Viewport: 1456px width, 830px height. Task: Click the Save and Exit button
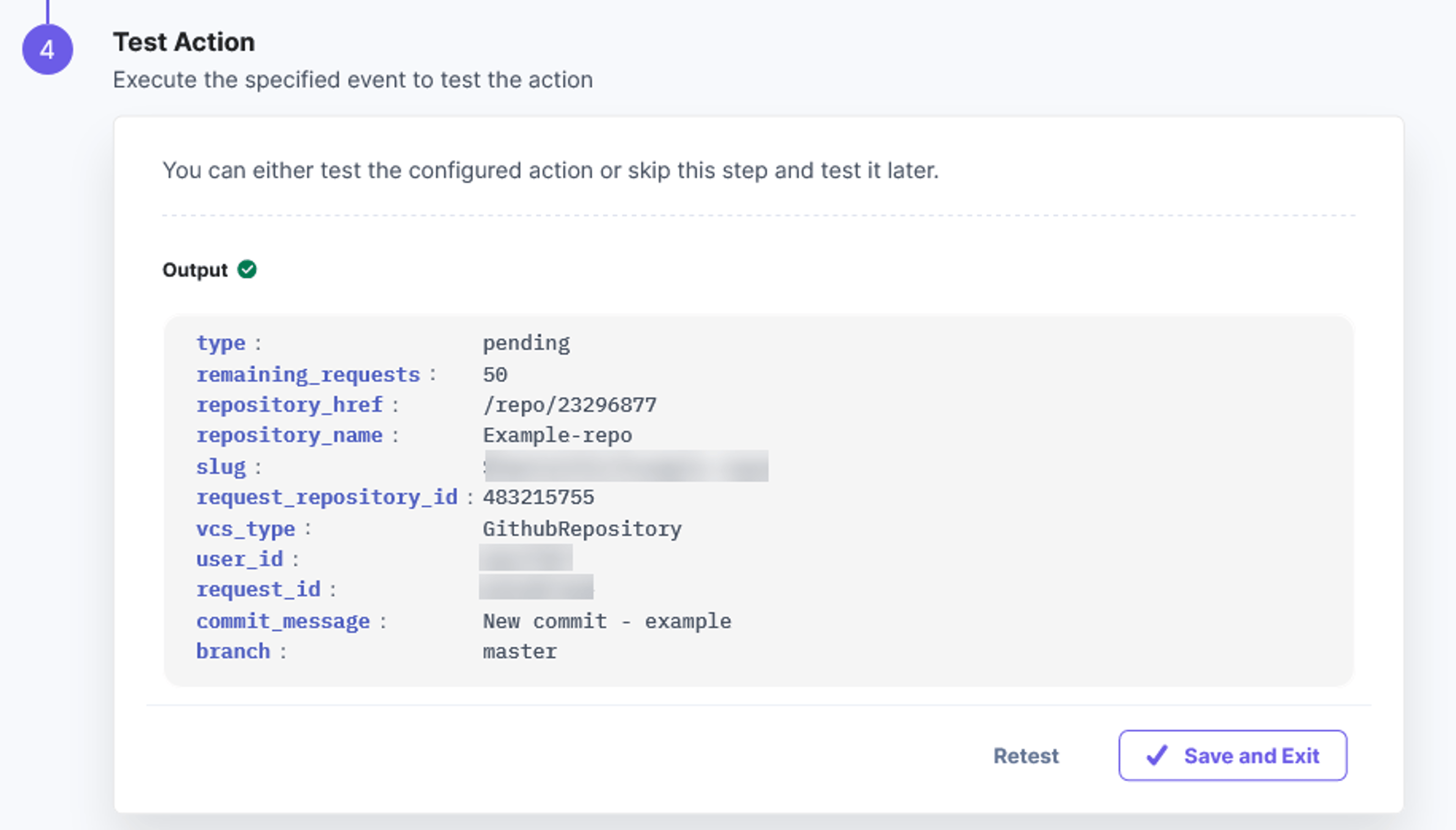(x=1232, y=755)
